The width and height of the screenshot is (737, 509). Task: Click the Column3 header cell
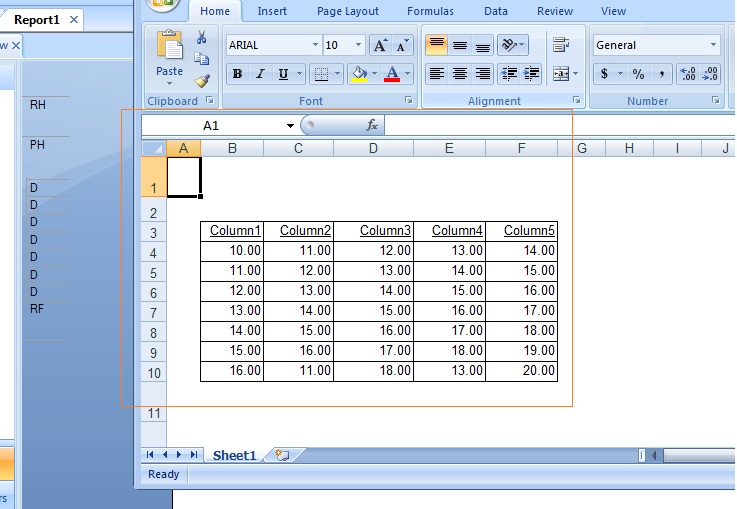coord(373,231)
